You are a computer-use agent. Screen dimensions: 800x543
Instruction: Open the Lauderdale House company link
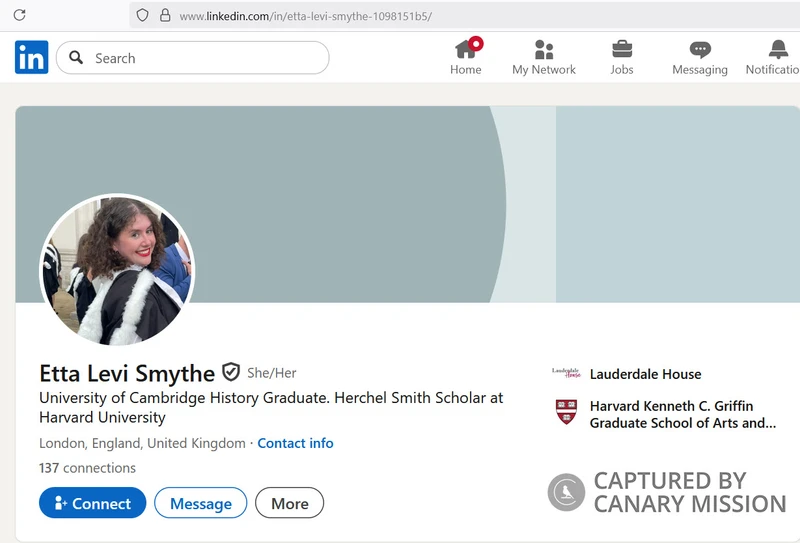pyautogui.click(x=645, y=374)
